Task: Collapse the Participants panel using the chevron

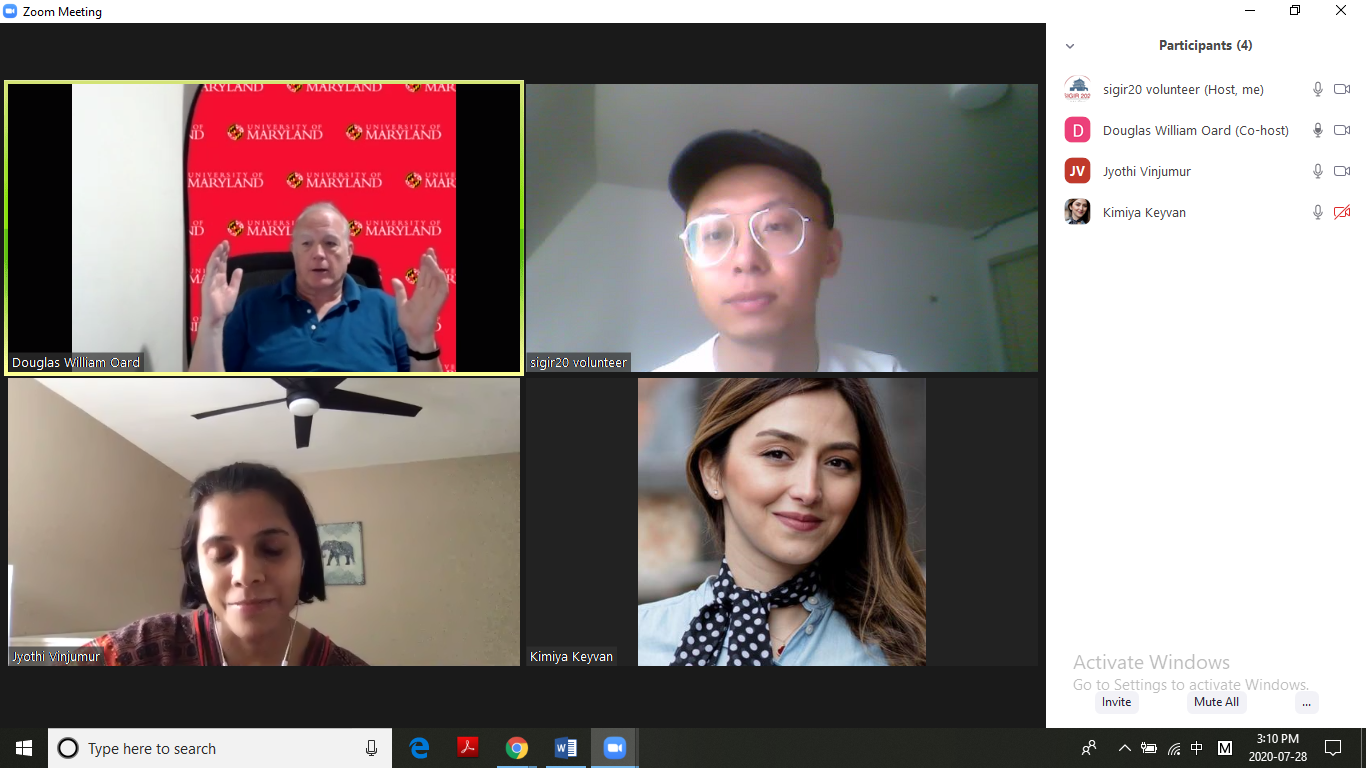Action: click(x=1070, y=46)
